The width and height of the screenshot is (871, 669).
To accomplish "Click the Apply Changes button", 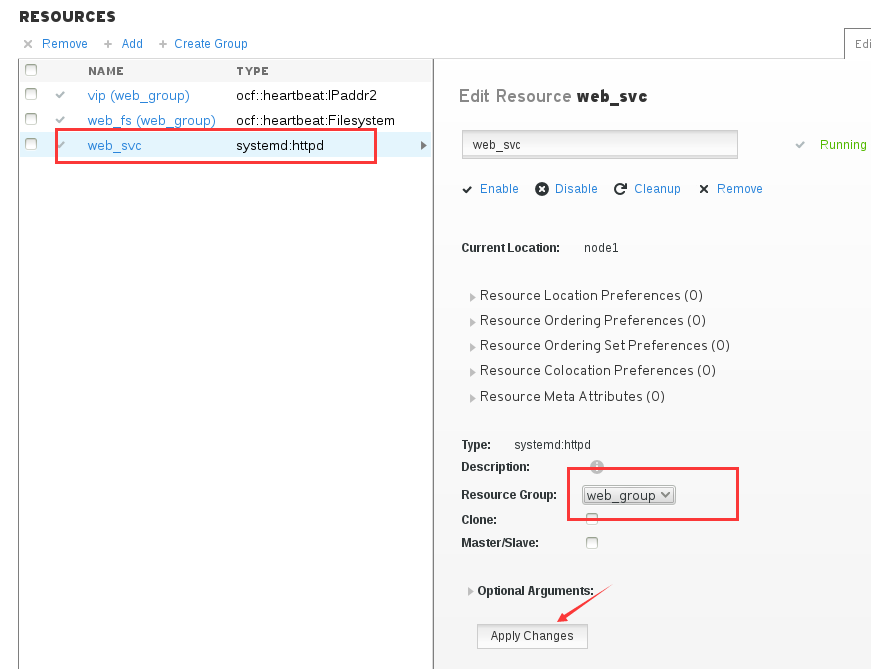I will 532,636.
